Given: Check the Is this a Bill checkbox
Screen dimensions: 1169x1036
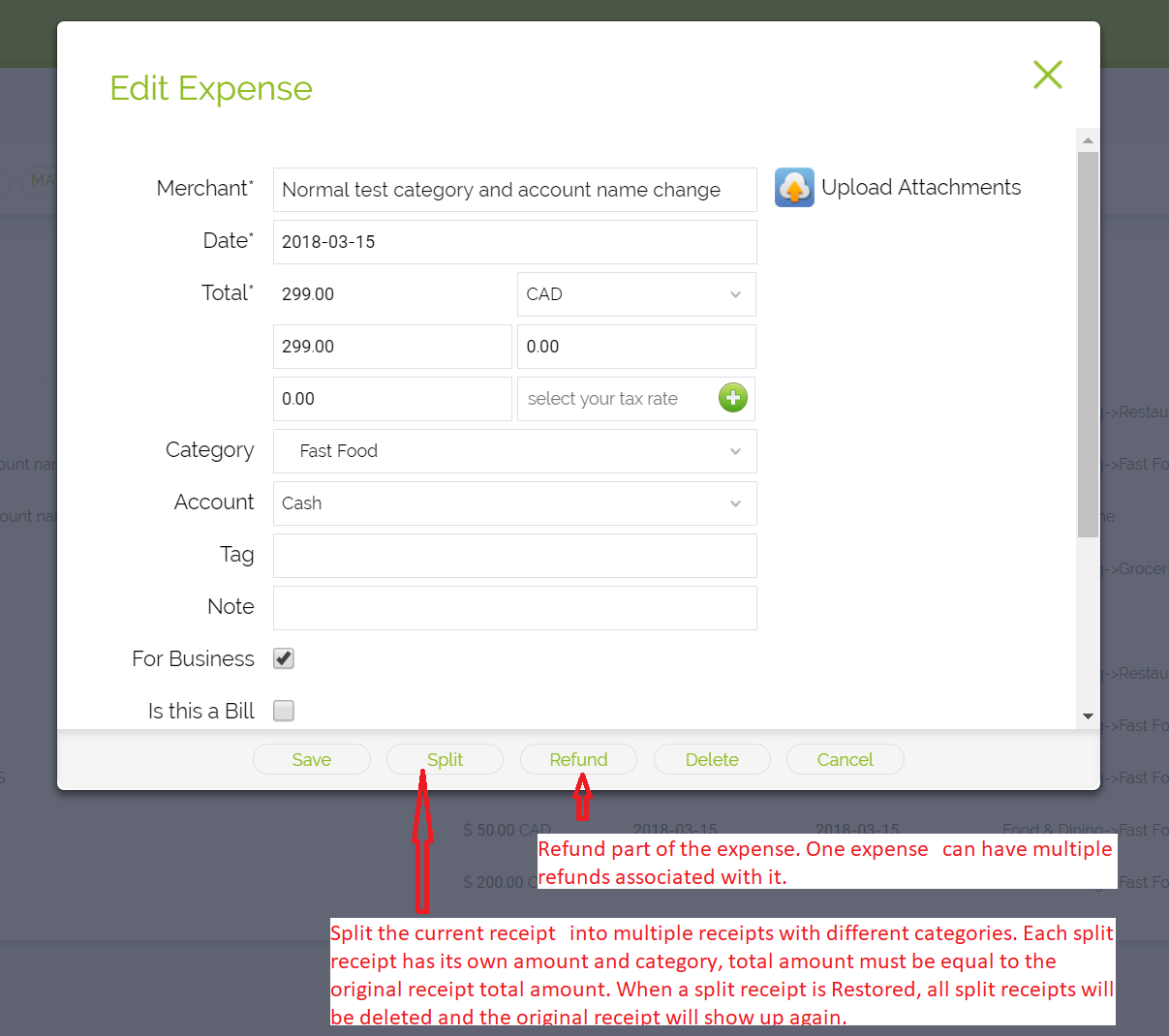Looking at the screenshot, I should (283, 711).
